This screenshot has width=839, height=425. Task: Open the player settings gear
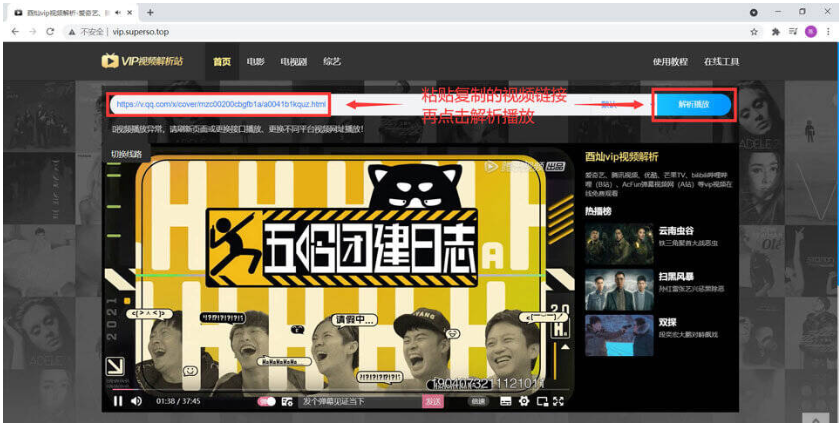point(523,401)
